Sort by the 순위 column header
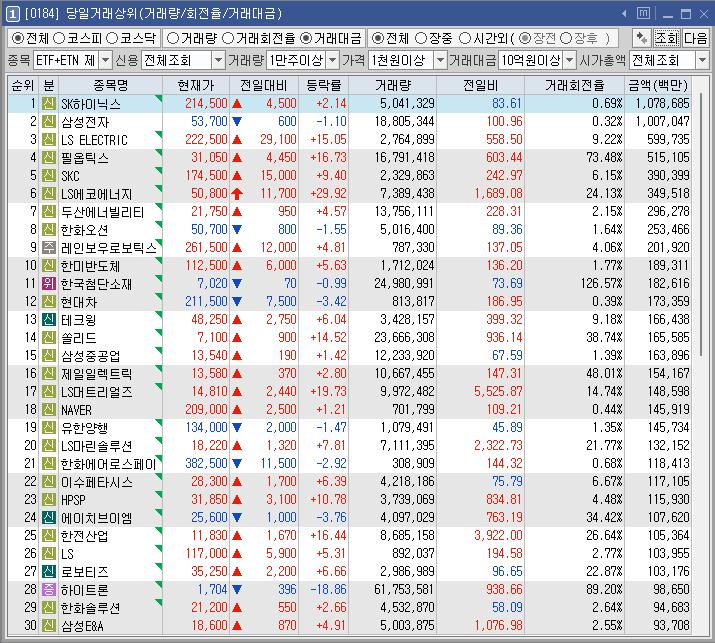 23,85
